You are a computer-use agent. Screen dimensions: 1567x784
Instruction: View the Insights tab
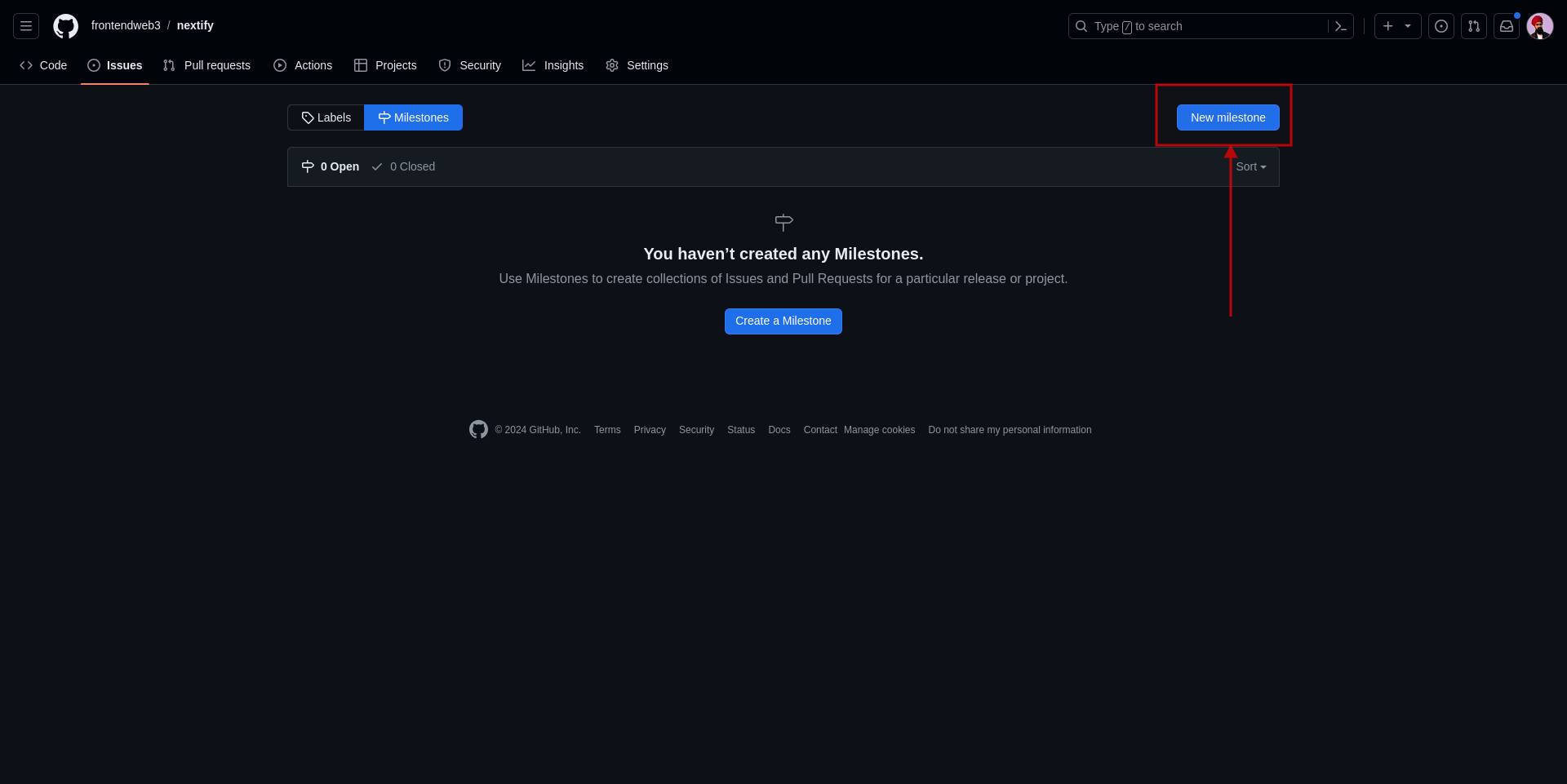(x=553, y=65)
